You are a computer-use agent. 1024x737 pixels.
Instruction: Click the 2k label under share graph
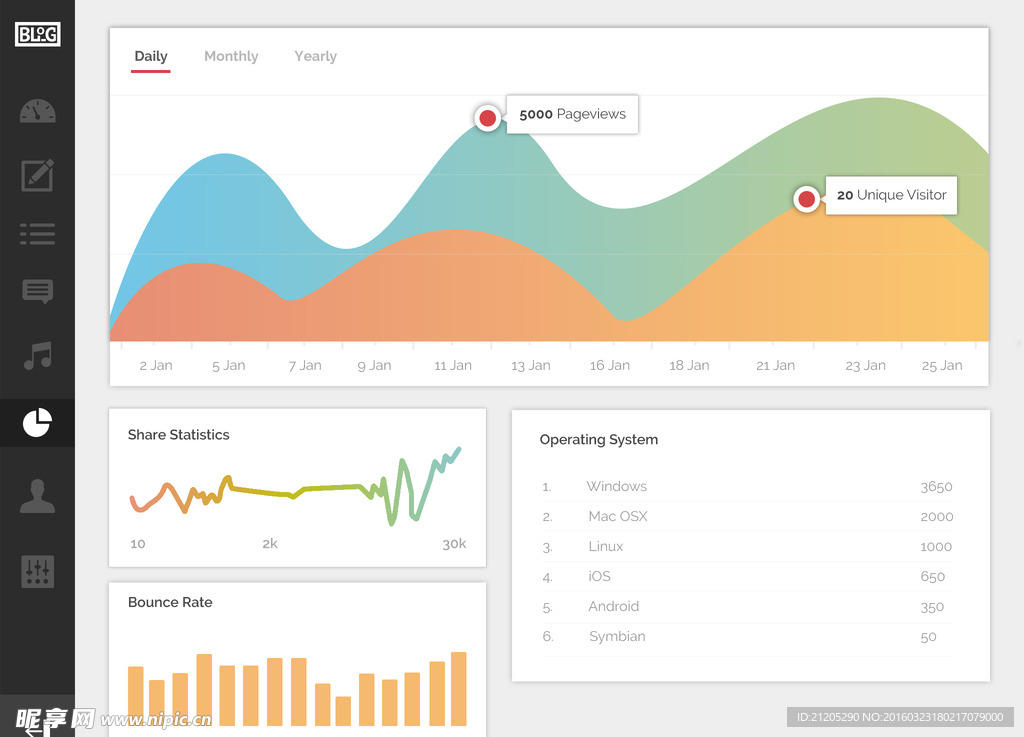pos(270,544)
